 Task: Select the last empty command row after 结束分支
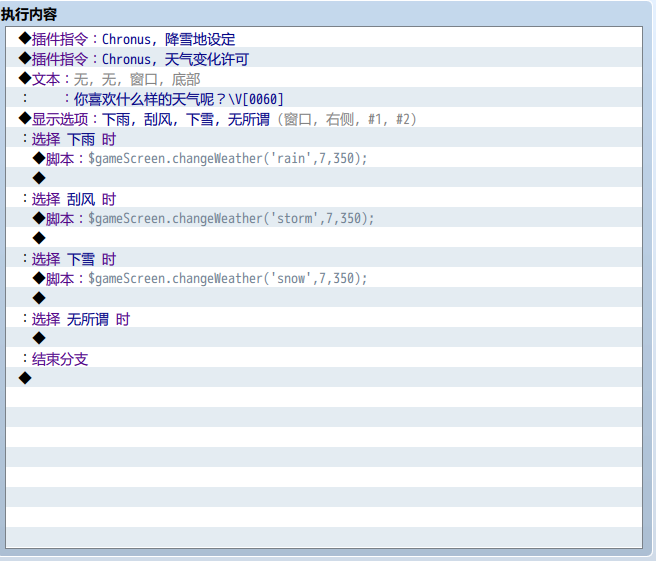(x=324, y=379)
